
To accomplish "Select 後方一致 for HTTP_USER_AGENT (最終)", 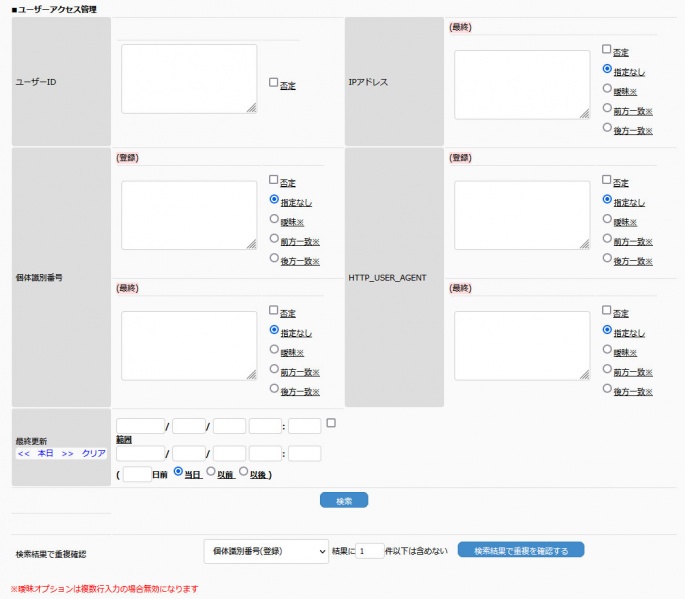I will (x=607, y=389).
